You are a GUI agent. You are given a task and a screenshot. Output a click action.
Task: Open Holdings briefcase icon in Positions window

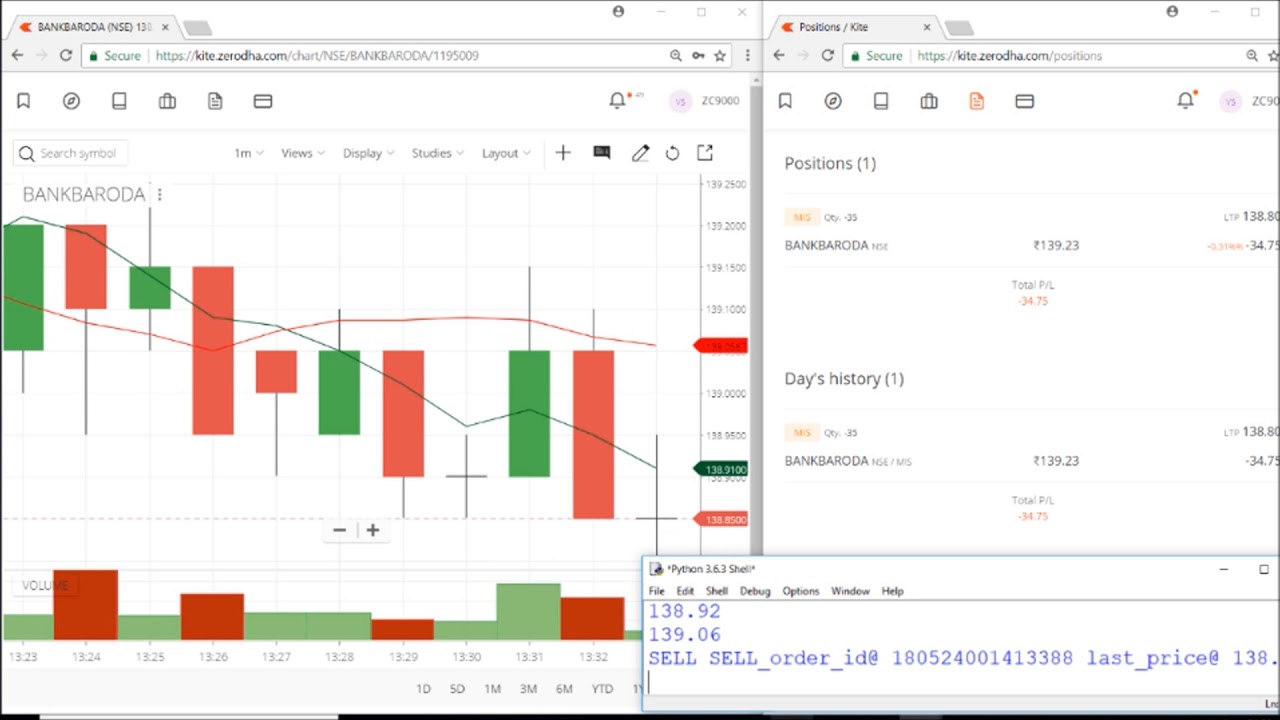(929, 101)
